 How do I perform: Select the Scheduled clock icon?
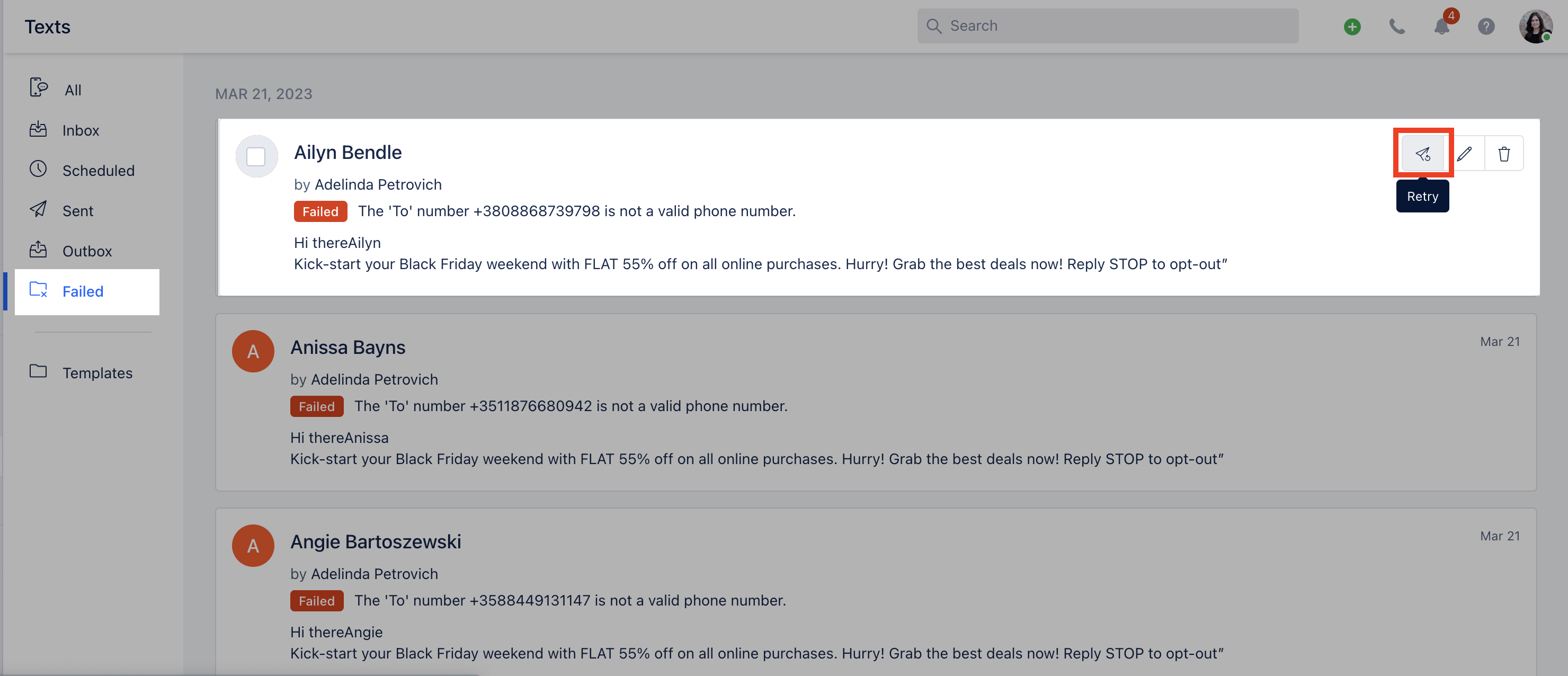38,170
